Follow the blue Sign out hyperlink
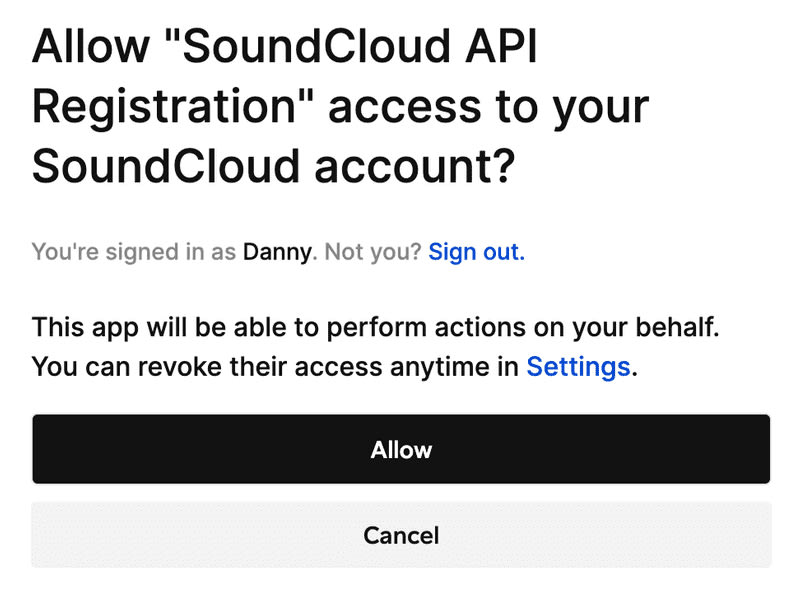This screenshot has width=800, height=606. point(477,251)
